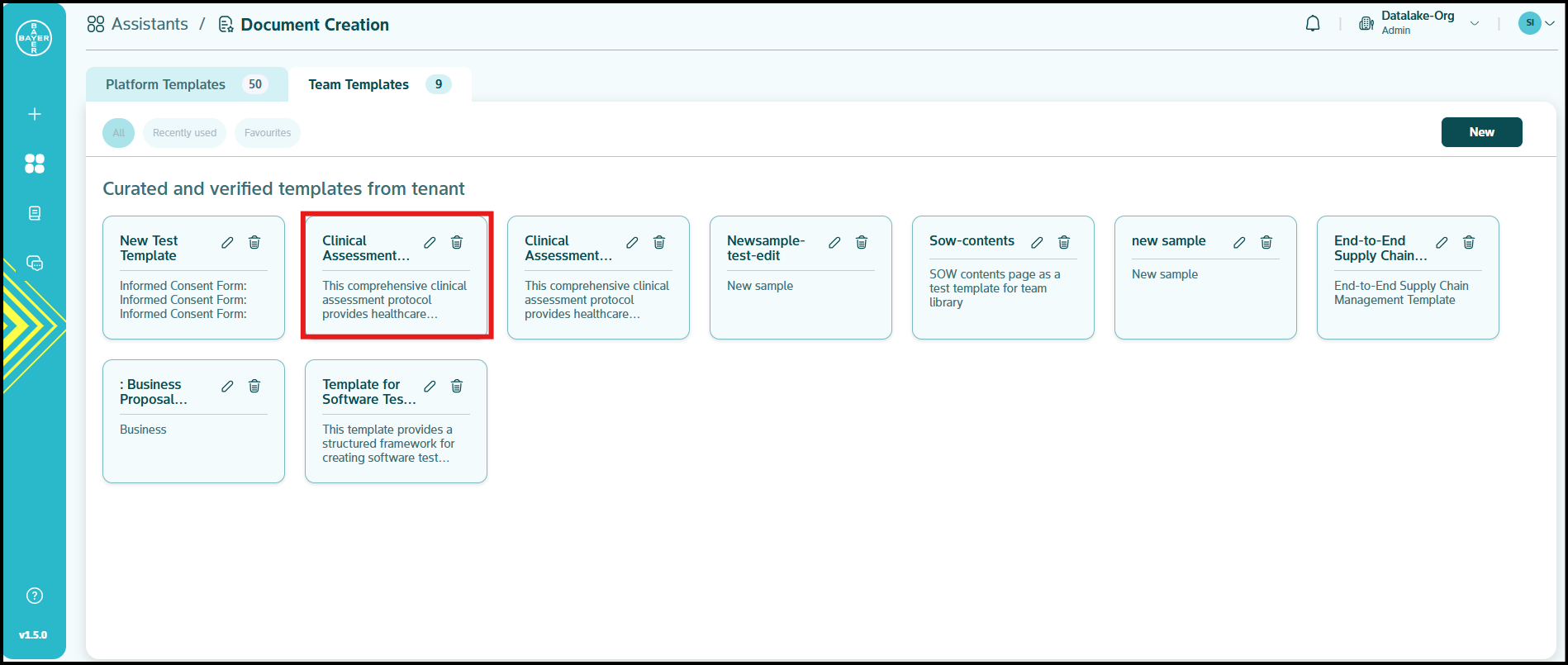Click the Bayer logo
Screen dimensions: 1568x665
tap(34, 38)
